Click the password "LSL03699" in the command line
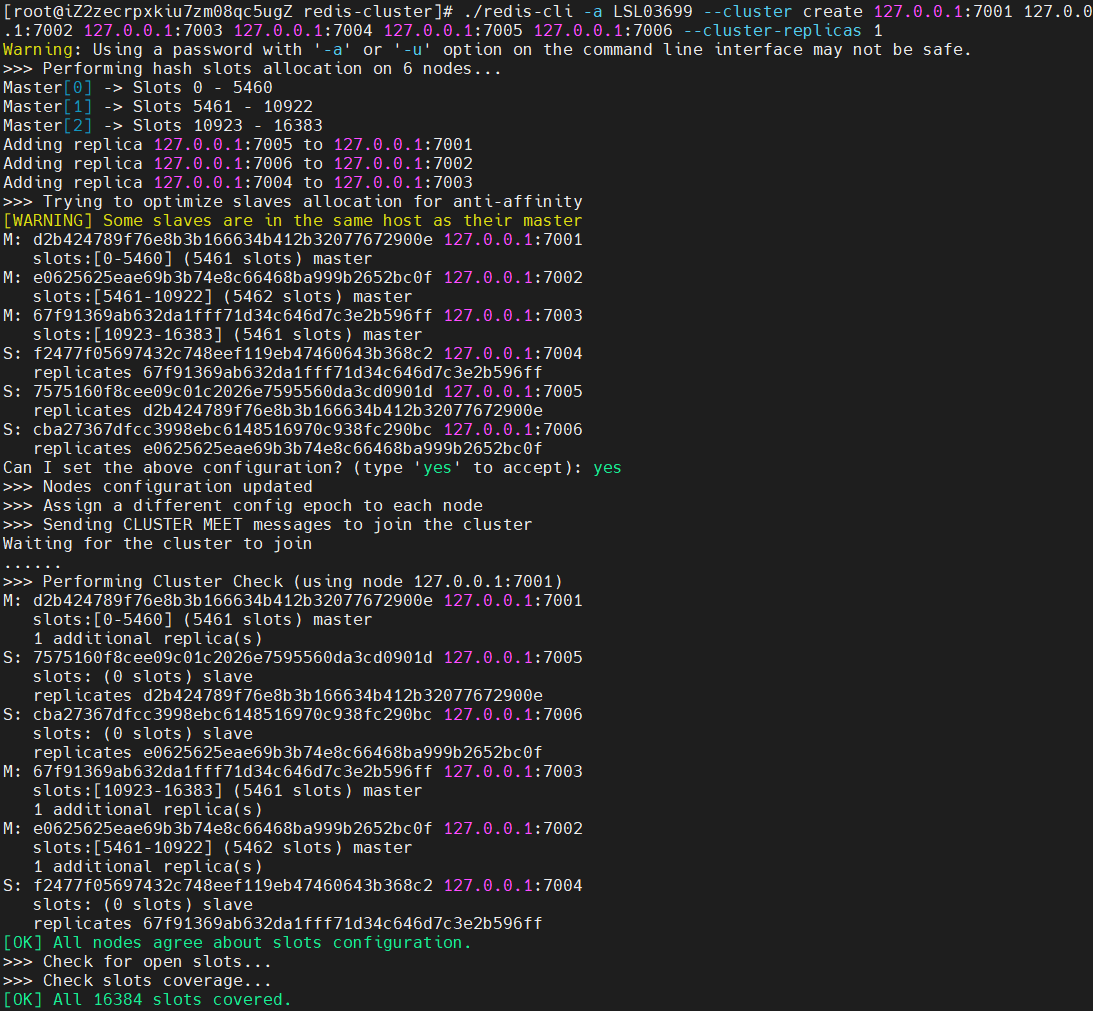The width and height of the screenshot is (1093, 1011). (653, 12)
